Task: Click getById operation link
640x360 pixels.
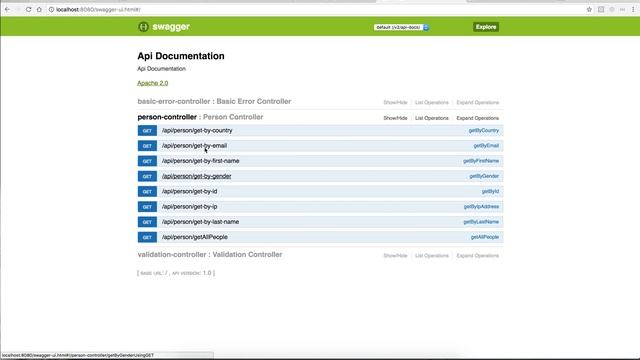Action: [490, 191]
